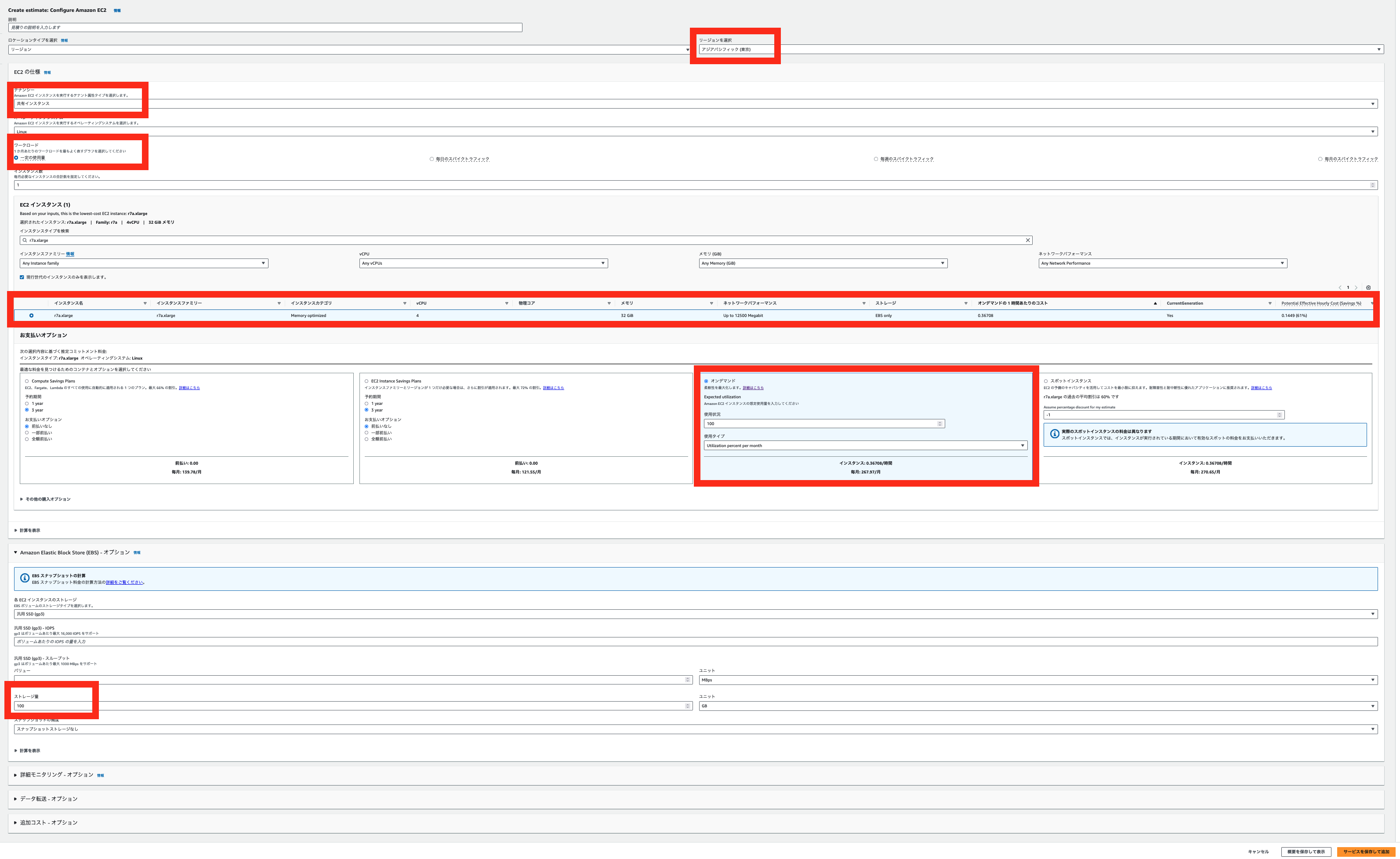
Task: Sort by on-demand hourly cost arrow
Action: (1155, 304)
